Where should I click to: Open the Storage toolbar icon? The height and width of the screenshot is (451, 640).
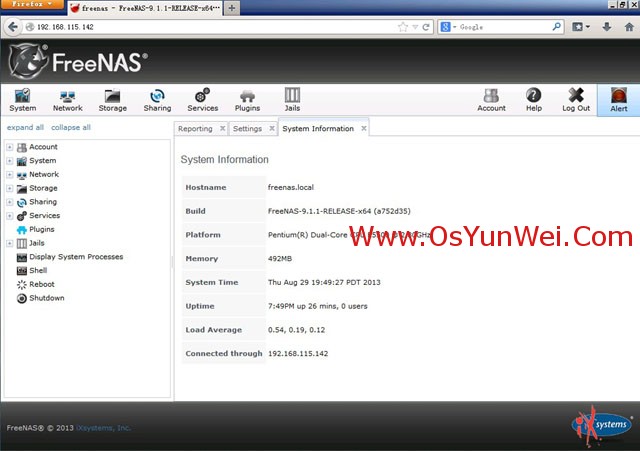[x=112, y=100]
